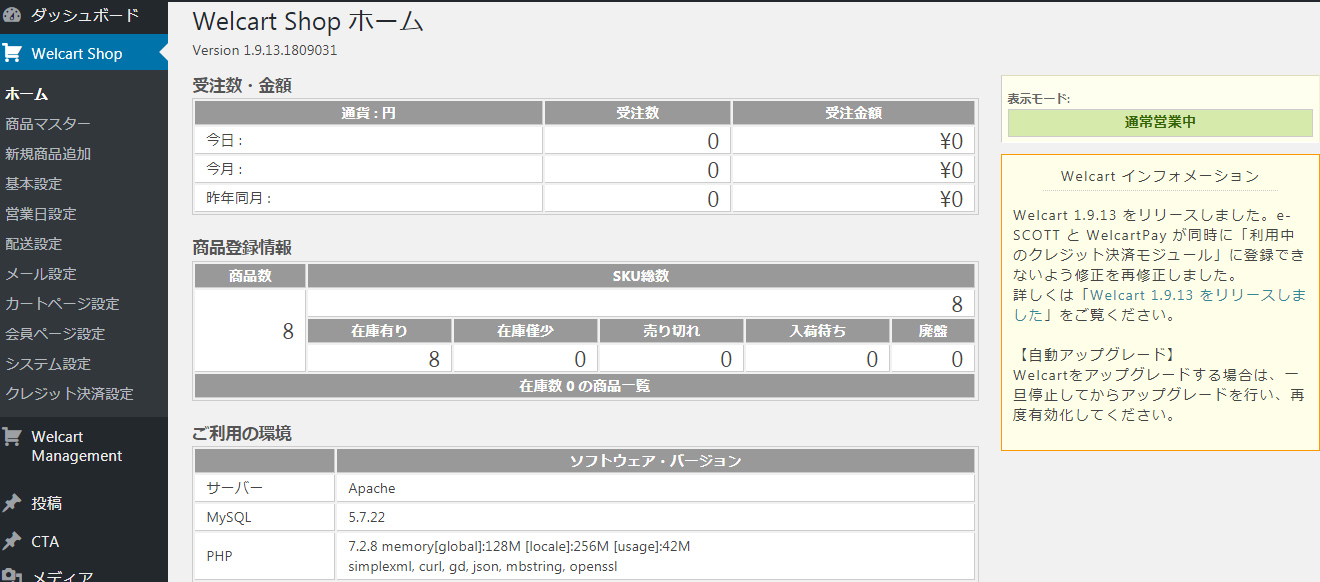Click the pin icon beside 投稿
This screenshot has width=1320, height=582.
point(12,503)
